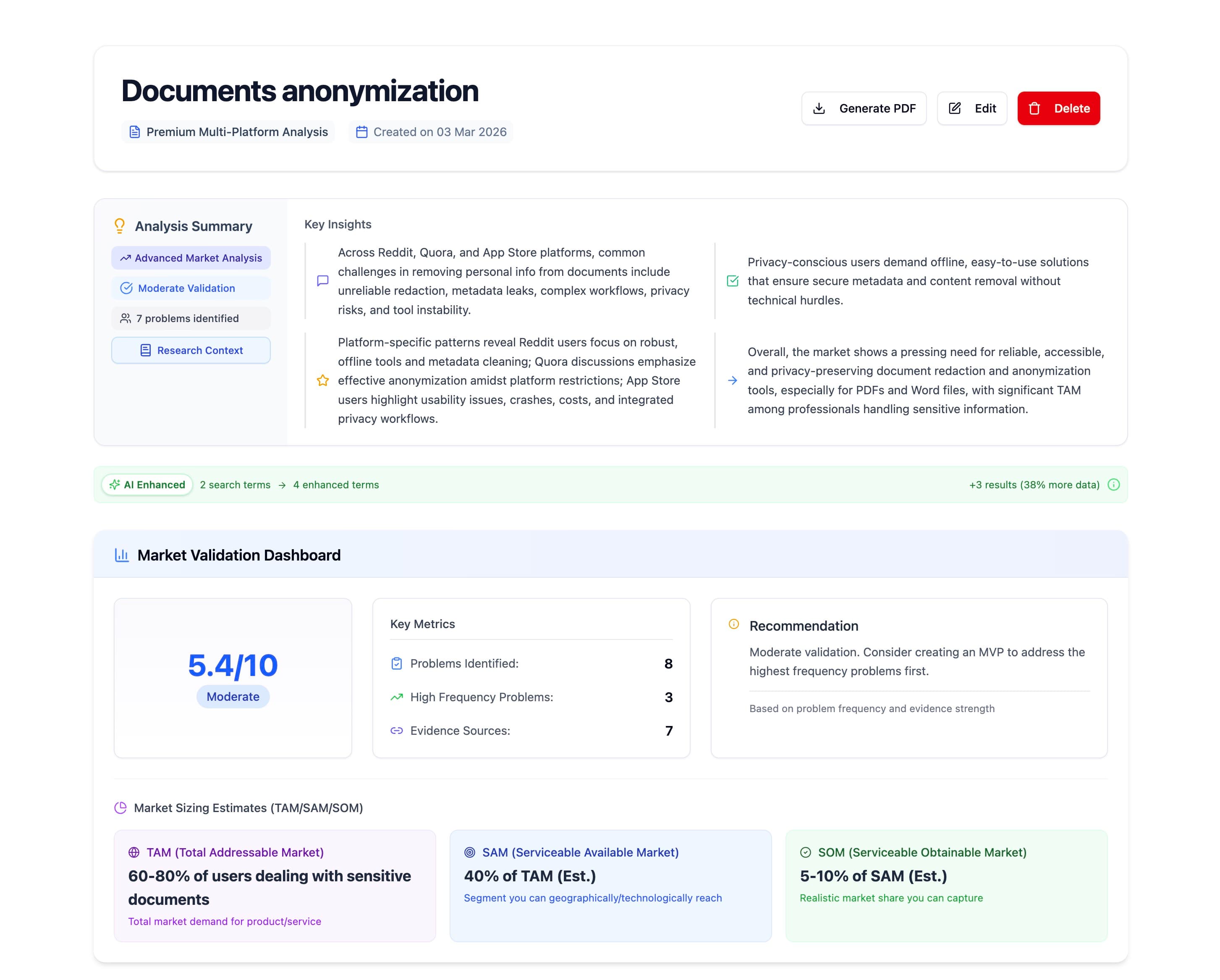Screen dimensions: 1220x980
Task: Click the '4 enhanced terms' text
Action: (336, 485)
